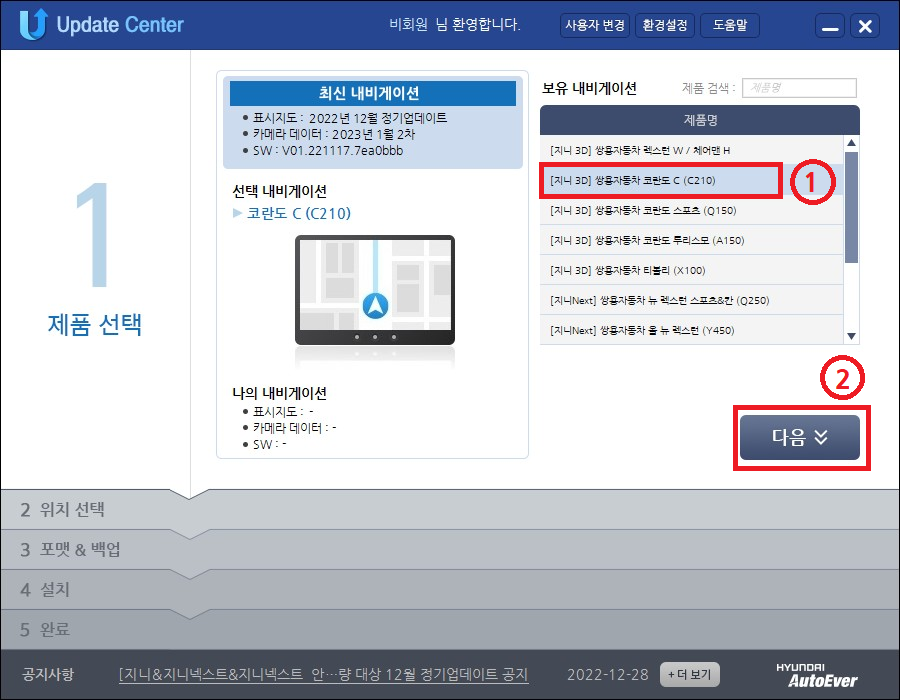
Task: Select 티볼리 (X100) row
Action: pos(692,270)
